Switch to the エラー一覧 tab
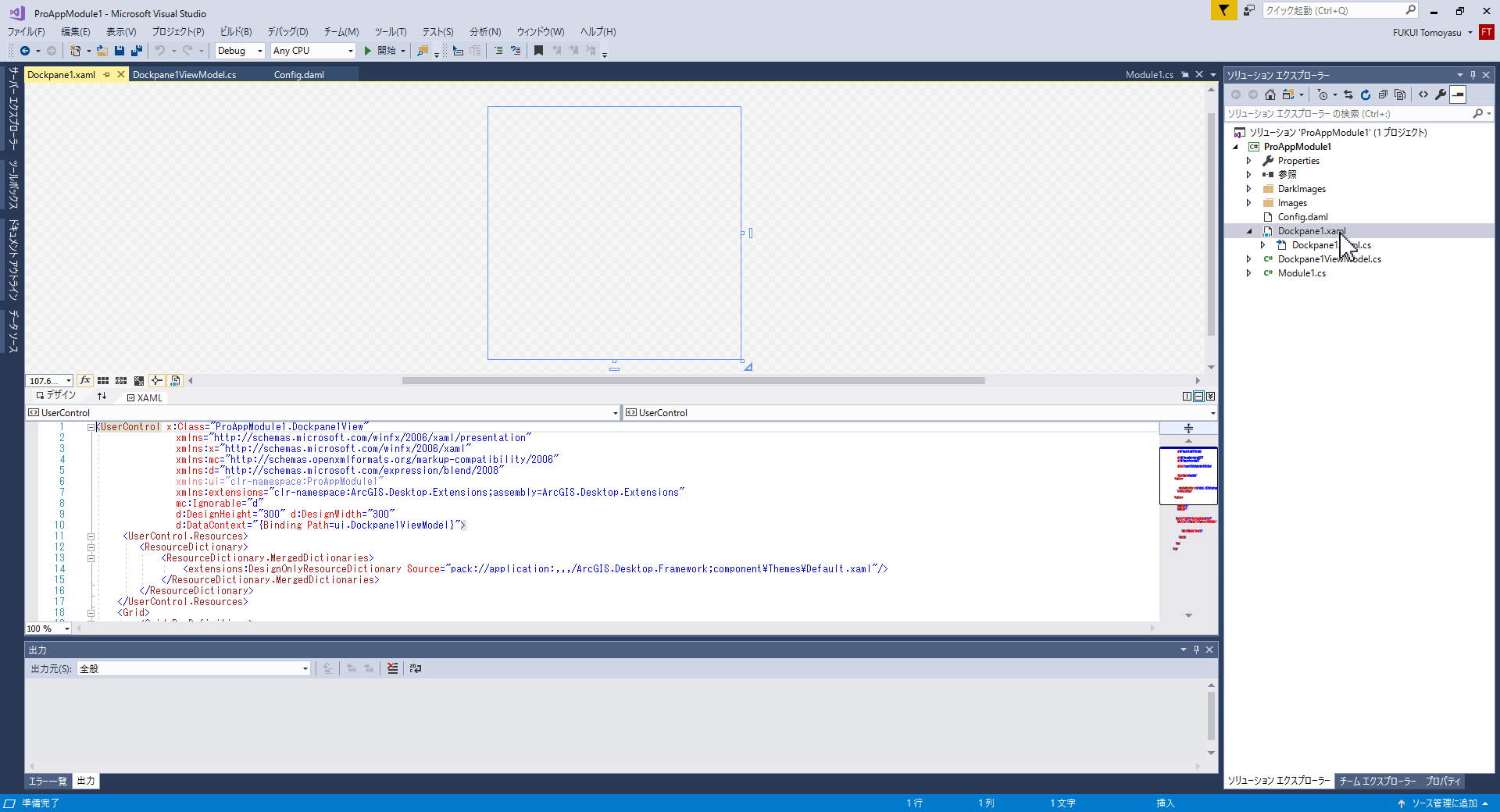The width and height of the screenshot is (1500, 812). click(x=48, y=781)
